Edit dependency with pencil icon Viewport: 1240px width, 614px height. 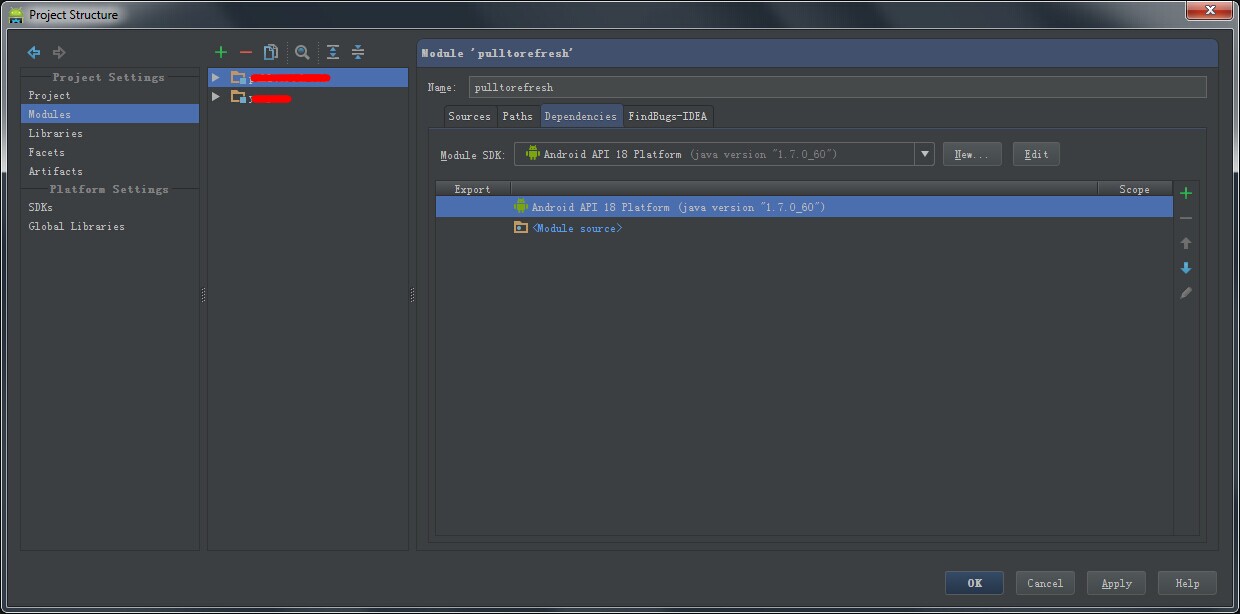(x=1186, y=293)
